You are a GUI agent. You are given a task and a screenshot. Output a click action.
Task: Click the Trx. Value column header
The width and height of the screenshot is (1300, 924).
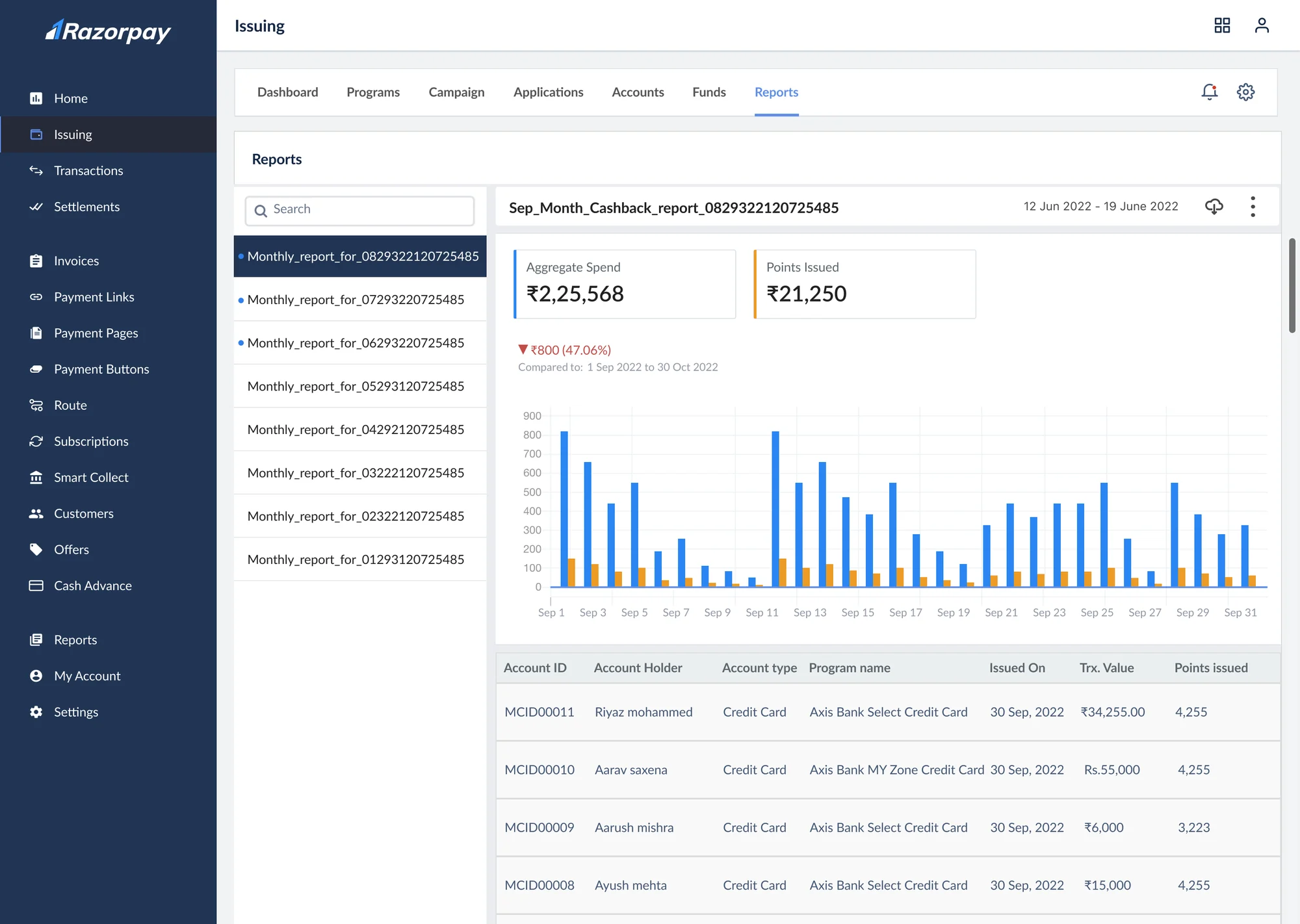(1106, 668)
